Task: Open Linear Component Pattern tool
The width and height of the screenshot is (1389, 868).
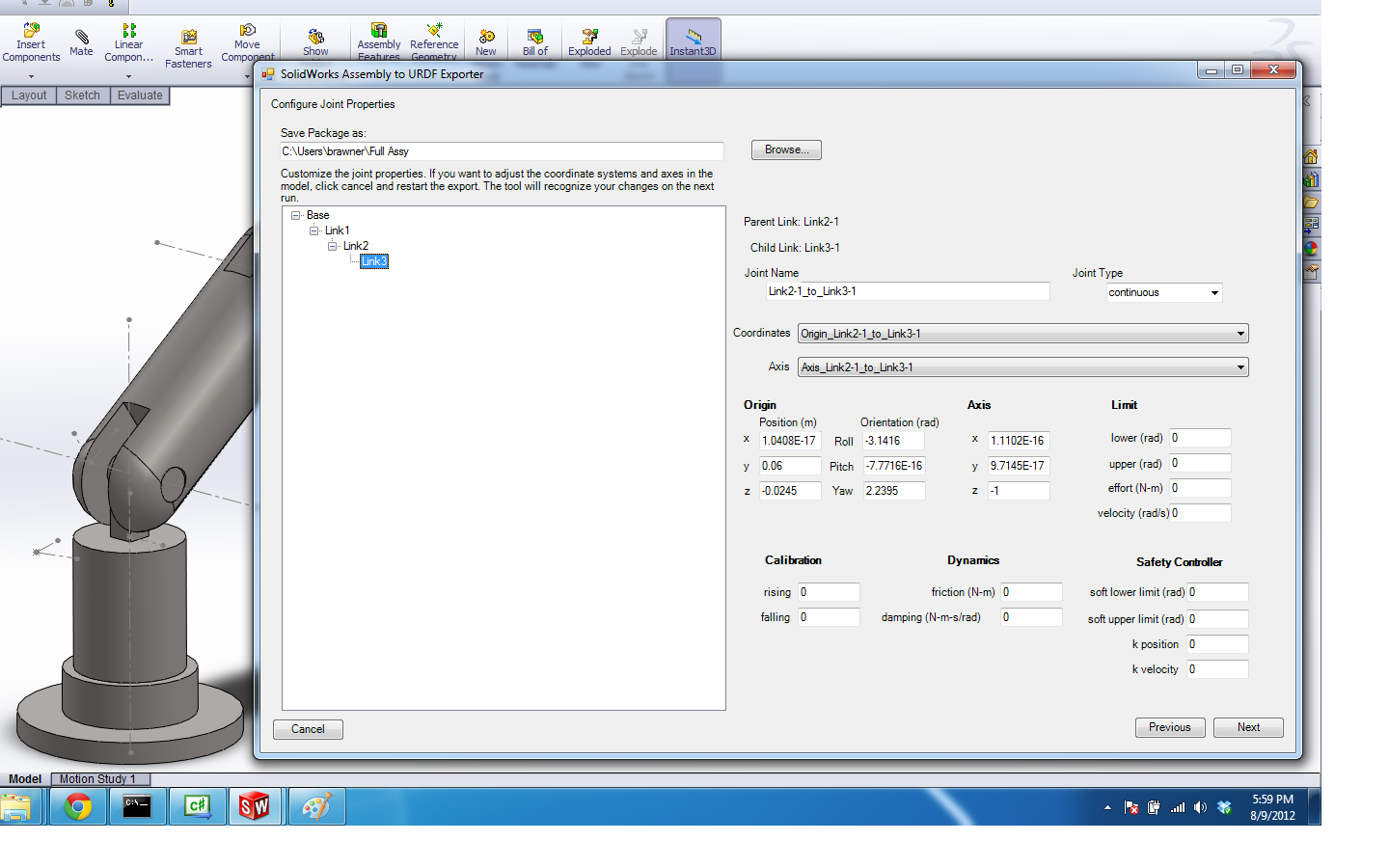Action: click(128, 33)
